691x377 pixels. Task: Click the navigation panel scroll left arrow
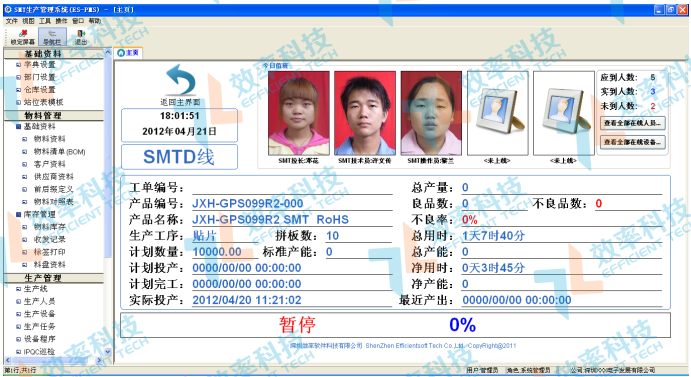coord(8,360)
